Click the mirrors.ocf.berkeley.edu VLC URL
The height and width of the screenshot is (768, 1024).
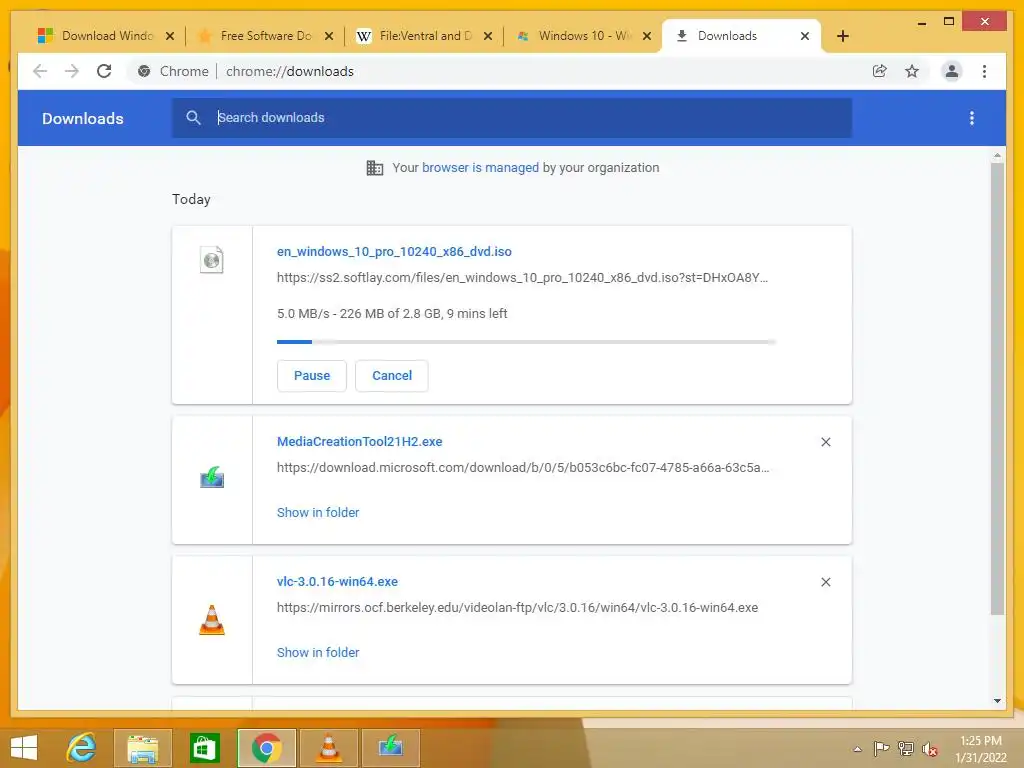517,607
